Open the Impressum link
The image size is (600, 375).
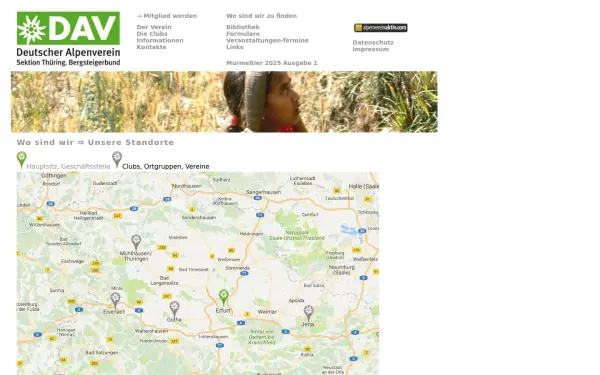tap(371, 49)
